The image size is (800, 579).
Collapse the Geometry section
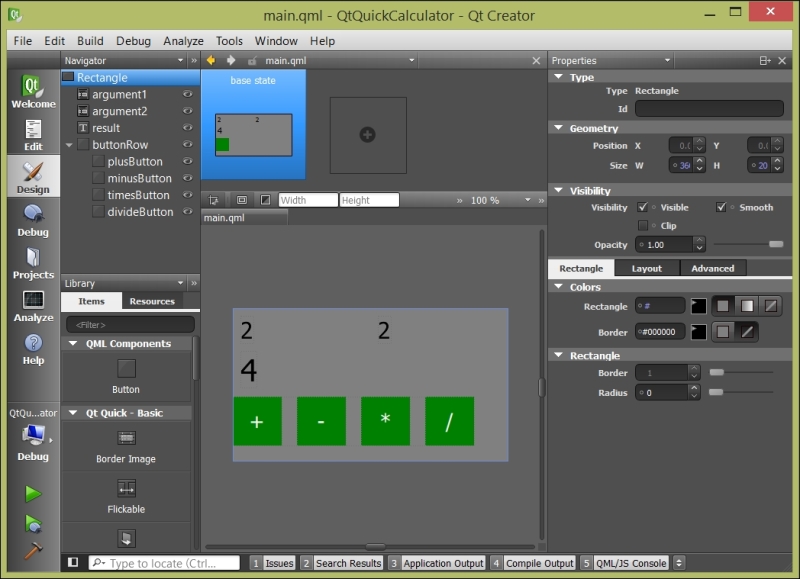557,128
